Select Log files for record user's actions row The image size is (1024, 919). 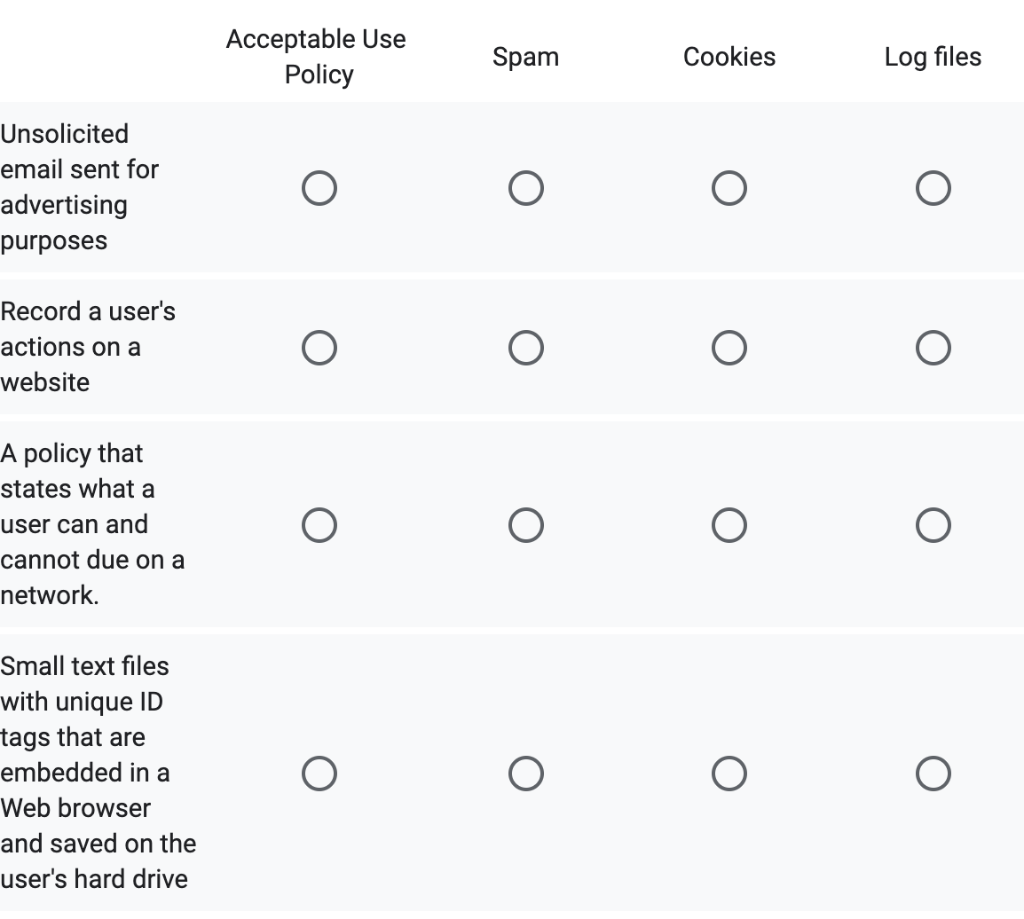[932, 347]
